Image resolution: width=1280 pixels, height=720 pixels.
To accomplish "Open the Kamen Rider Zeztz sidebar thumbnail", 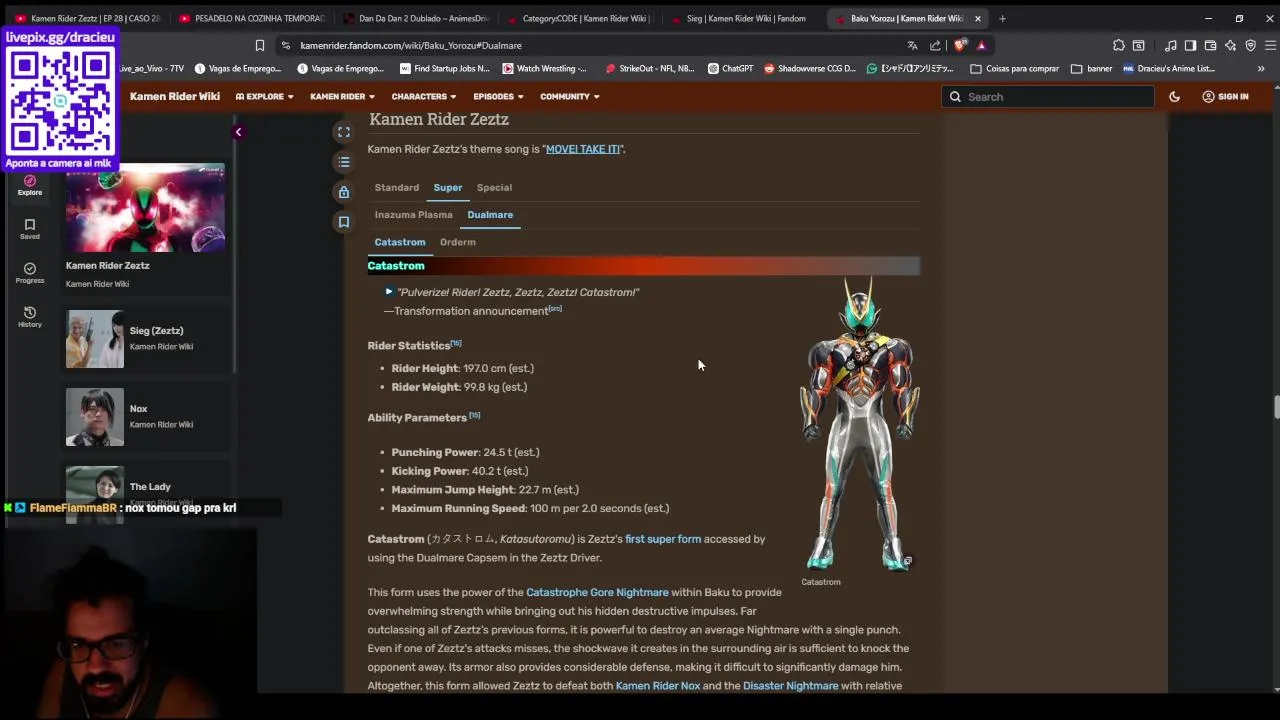I will 145,208.
